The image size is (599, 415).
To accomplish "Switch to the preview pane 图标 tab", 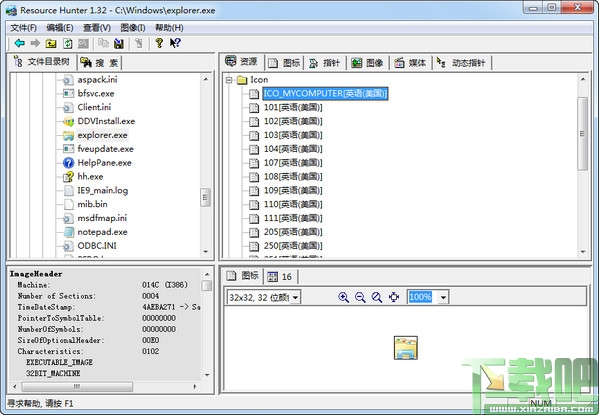I will [242, 276].
